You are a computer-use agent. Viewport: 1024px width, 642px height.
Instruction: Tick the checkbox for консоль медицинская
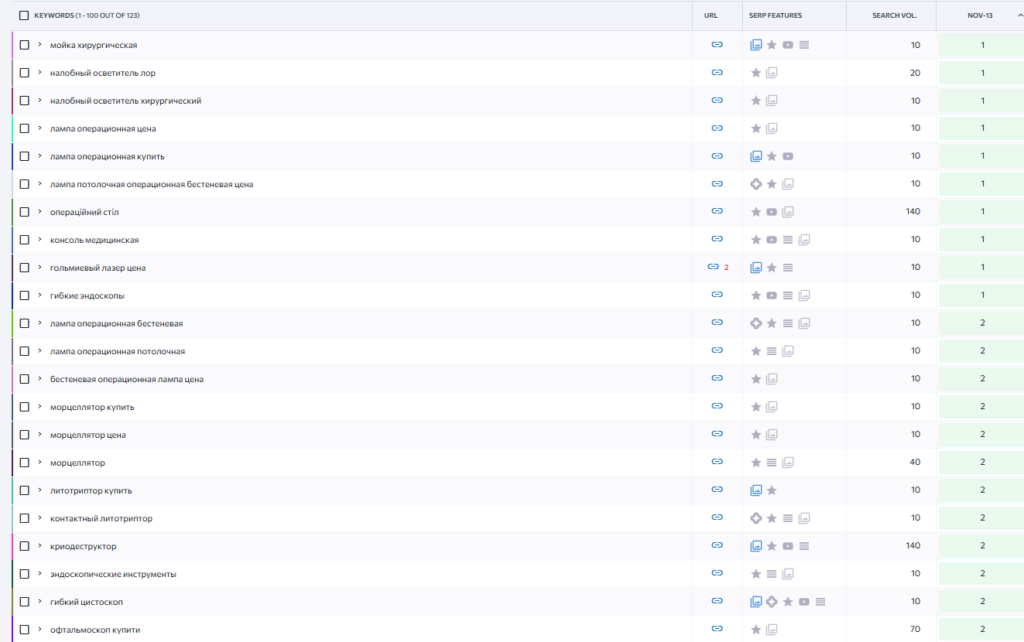[24, 240]
